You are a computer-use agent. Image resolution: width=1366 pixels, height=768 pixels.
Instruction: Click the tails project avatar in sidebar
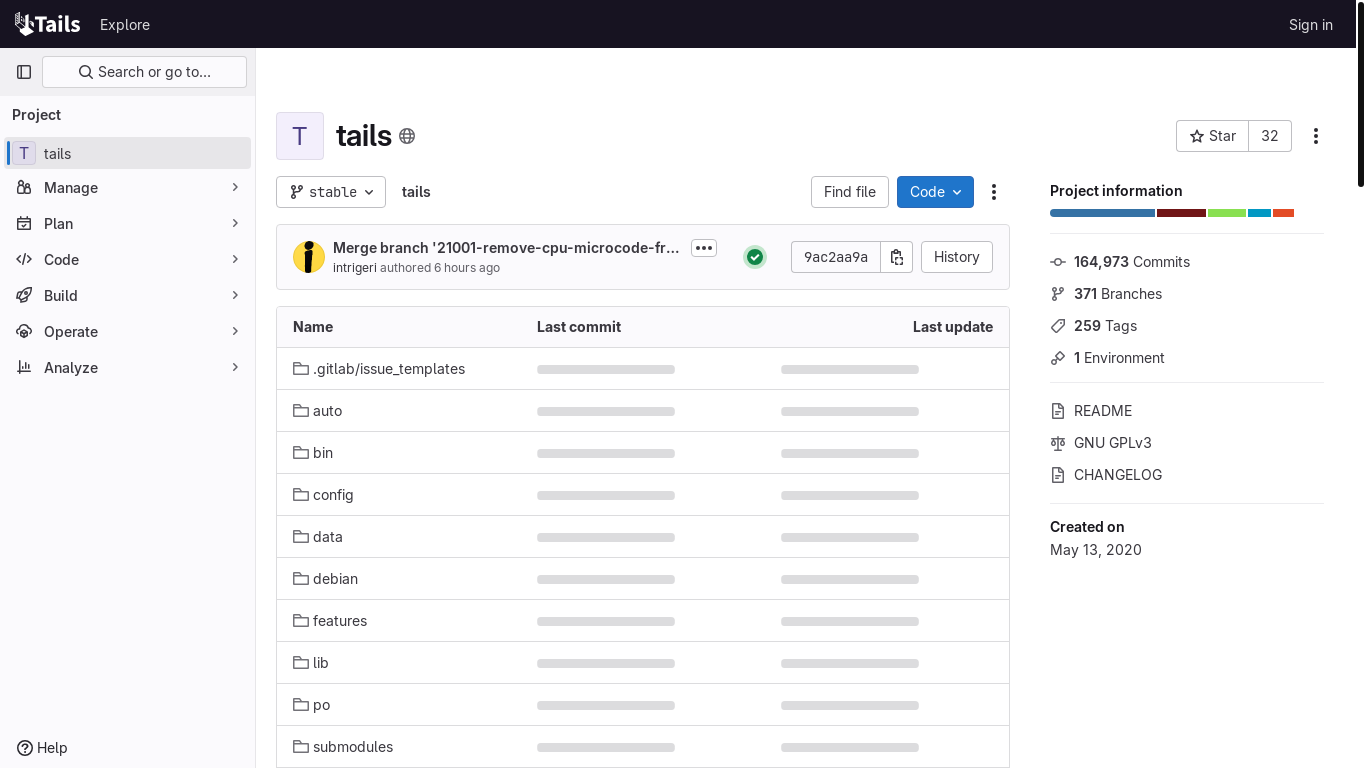pos(24,153)
